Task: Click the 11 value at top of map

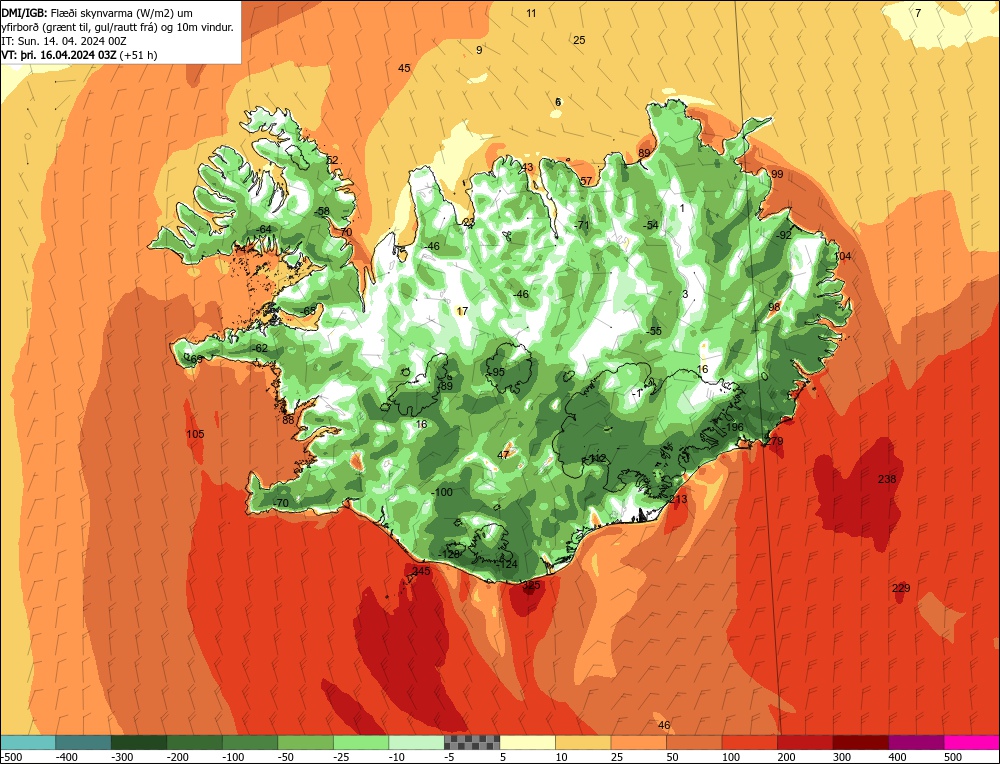Action: (x=531, y=13)
